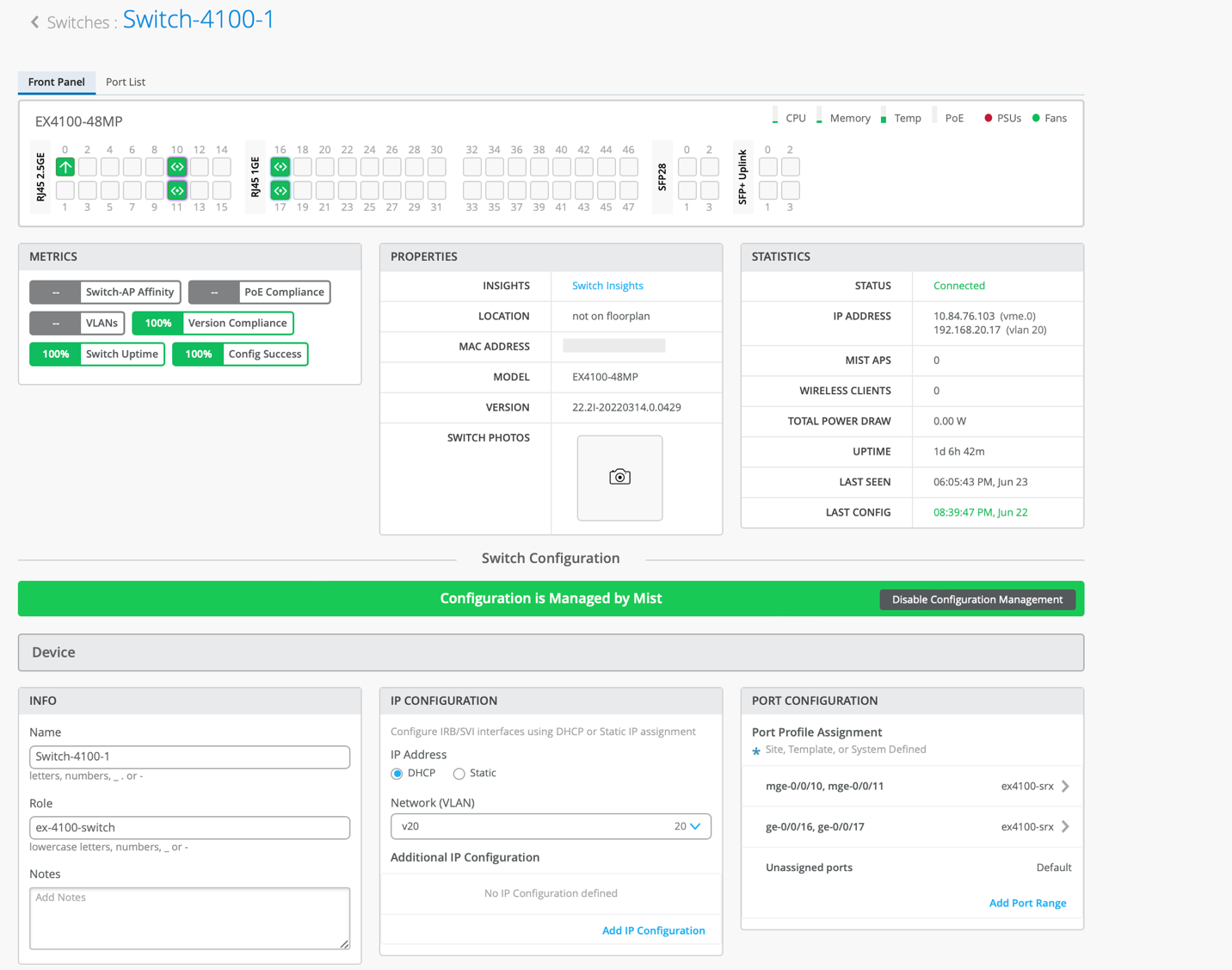Select active port 10 on RJ45 2.5GE
1232x970 pixels.
177,167
